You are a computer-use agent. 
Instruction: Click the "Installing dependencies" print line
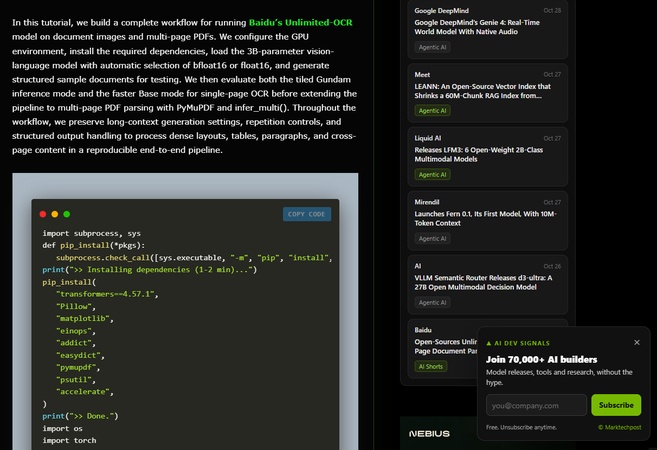tap(150, 270)
